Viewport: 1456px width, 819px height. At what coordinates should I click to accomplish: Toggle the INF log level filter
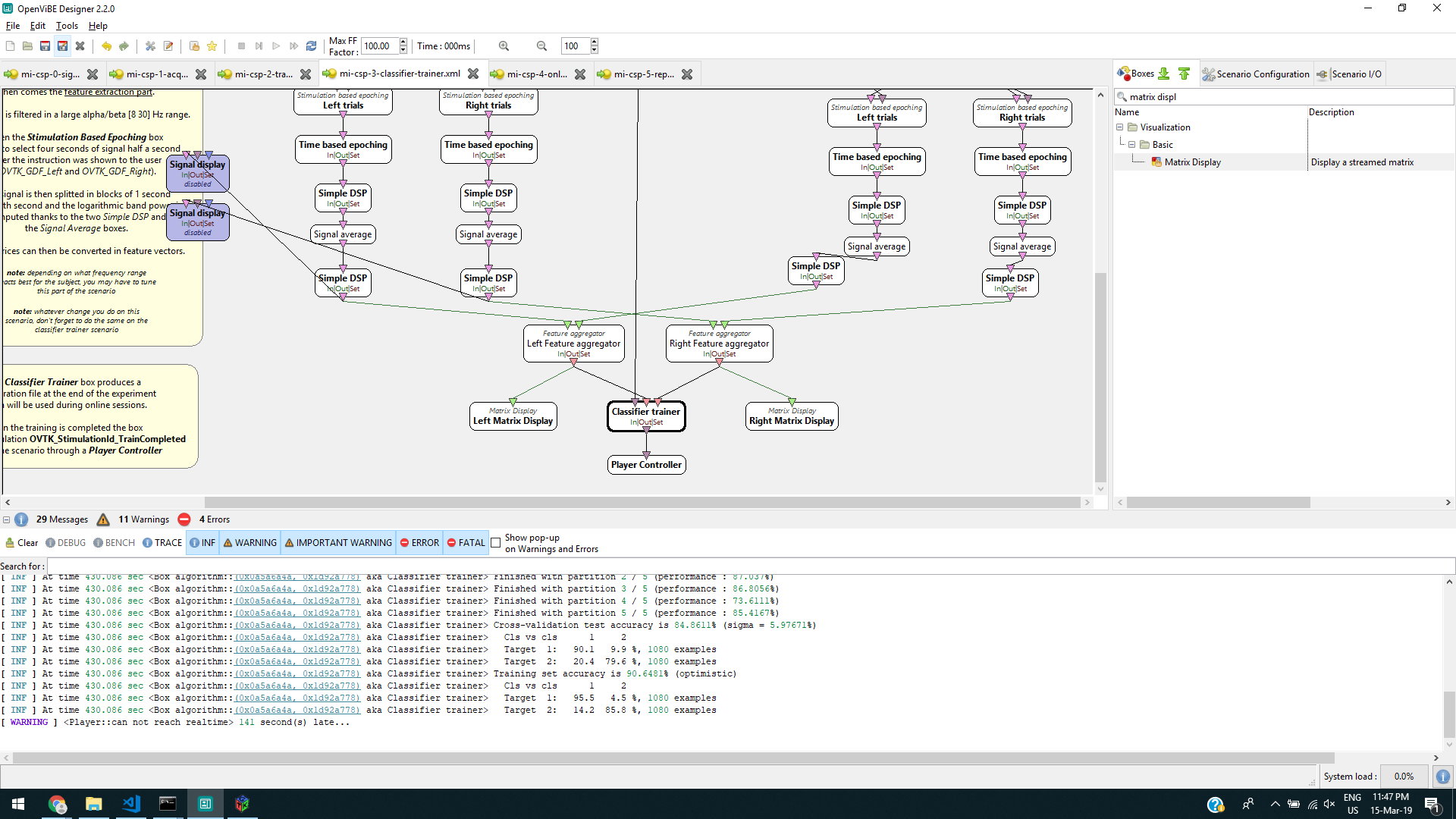pyautogui.click(x=202, y=543)
